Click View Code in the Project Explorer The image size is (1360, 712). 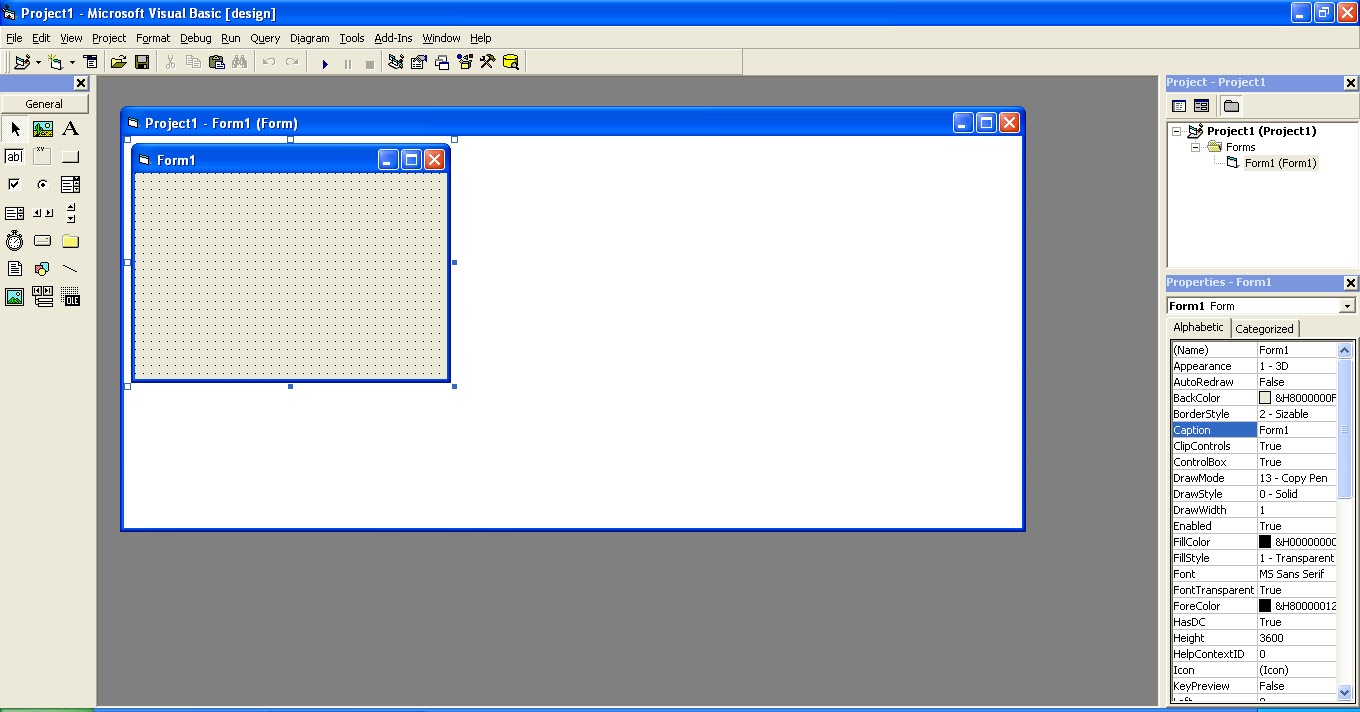point(1179,105)
